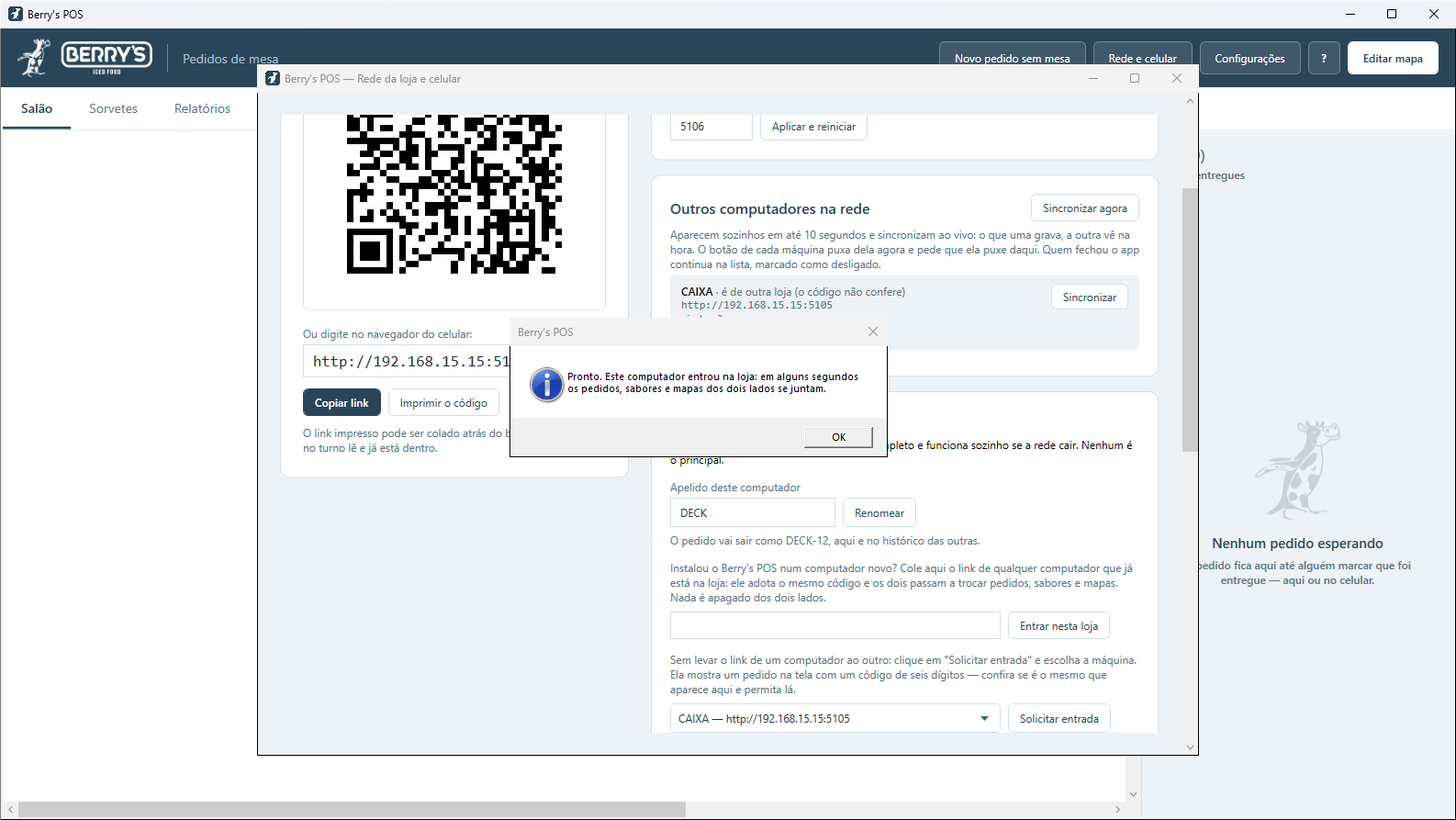Click the scroll down arrow in the Rede window
This screenshot has height=820, width=1456.
pyautogui.click(x=1190, y=747)
